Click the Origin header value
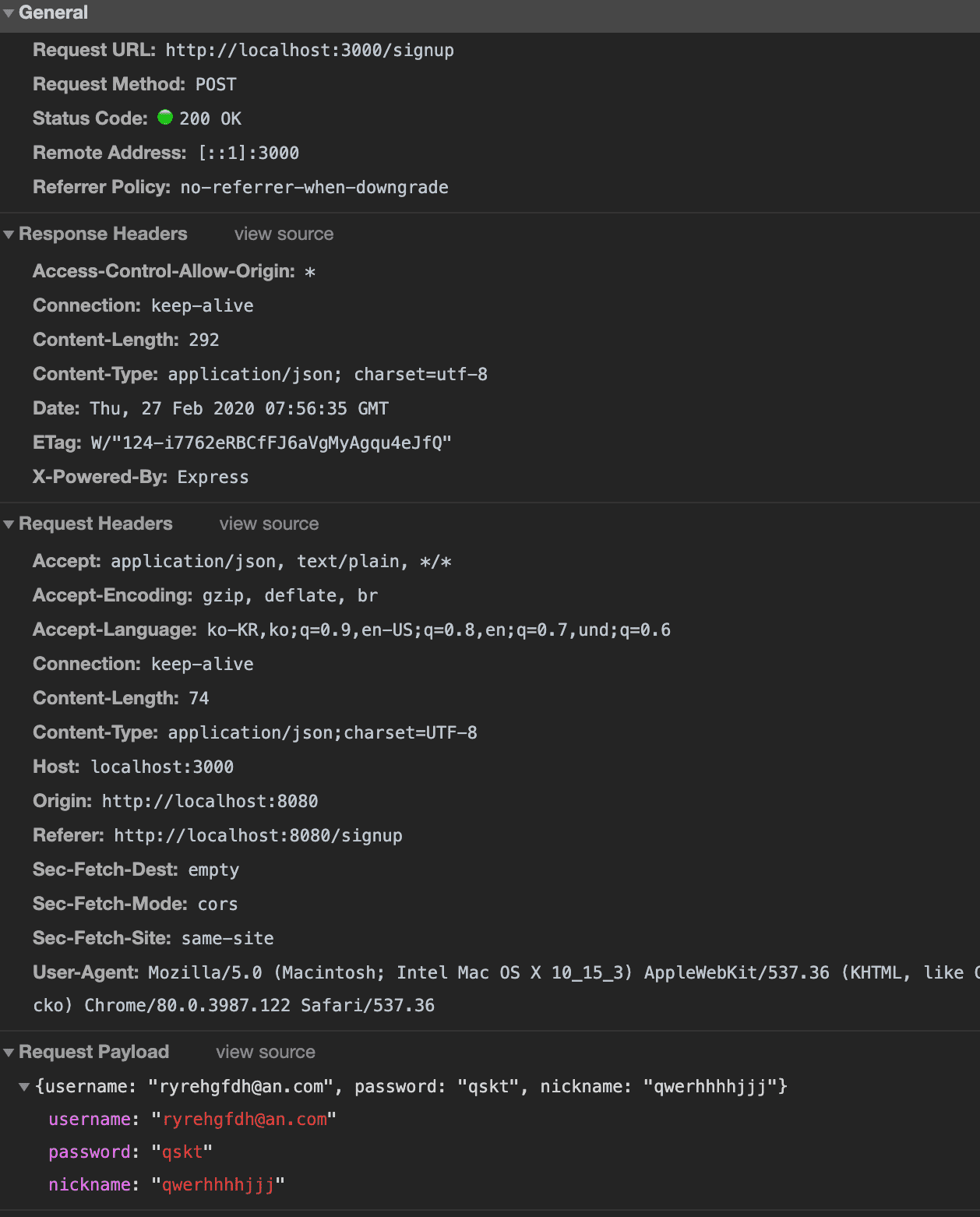 pyautogui.click(x=210, y=802)
